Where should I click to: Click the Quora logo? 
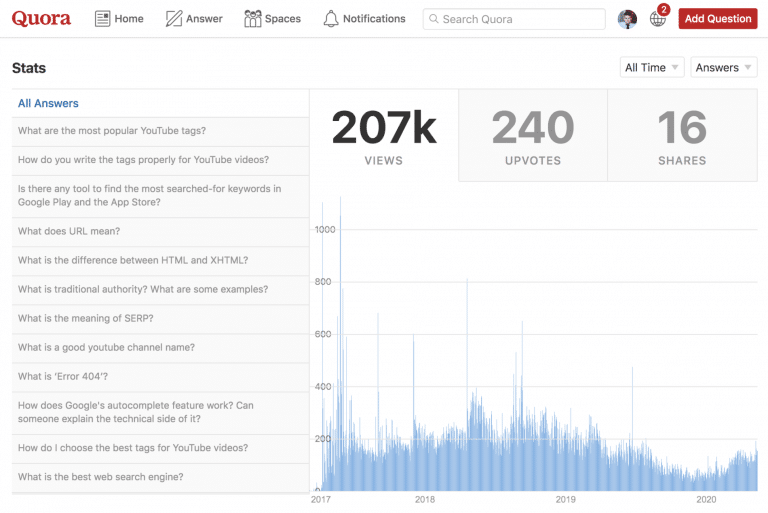41,19
